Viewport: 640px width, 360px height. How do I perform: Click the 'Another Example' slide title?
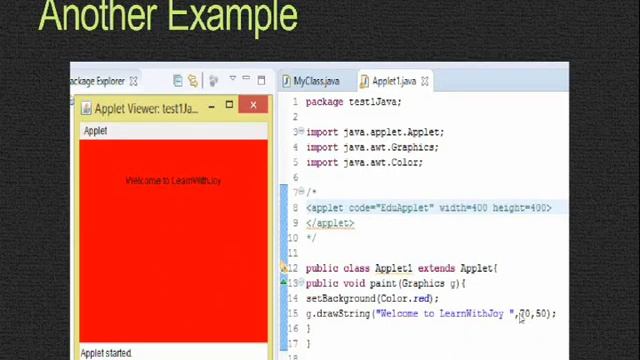pos(168,16)
